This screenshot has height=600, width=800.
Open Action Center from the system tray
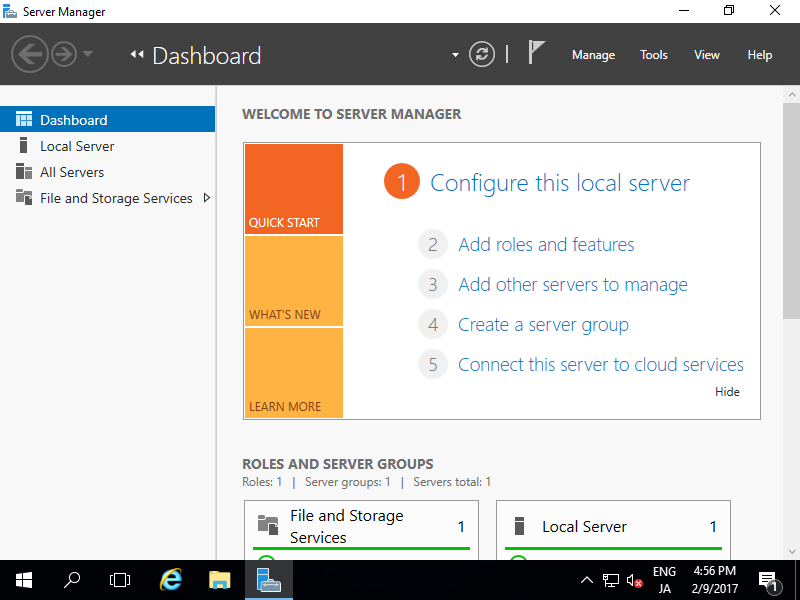pyautogui.click(x=770, y=580)
